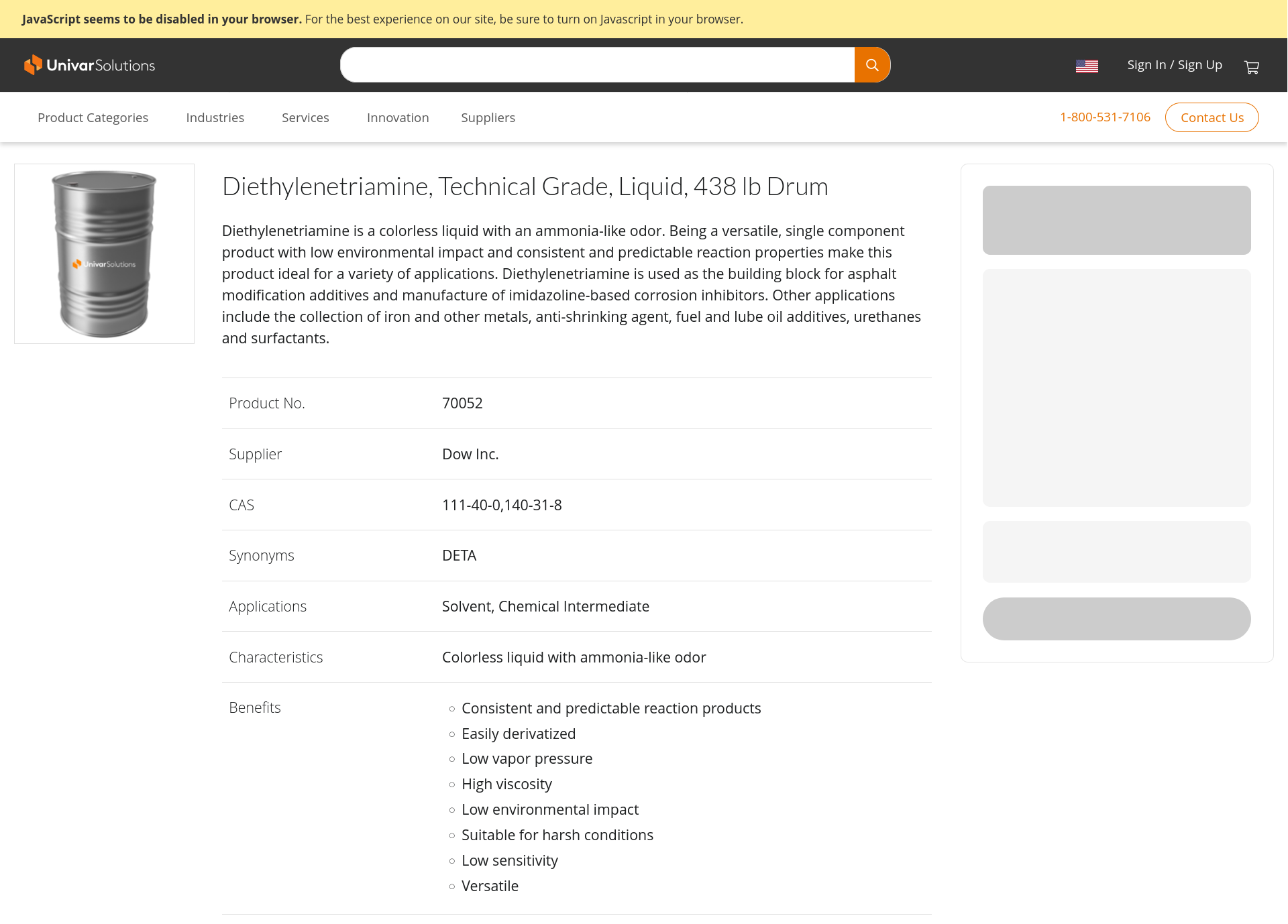Click the JavaScript disabled warning banner

tap(382, 19)
